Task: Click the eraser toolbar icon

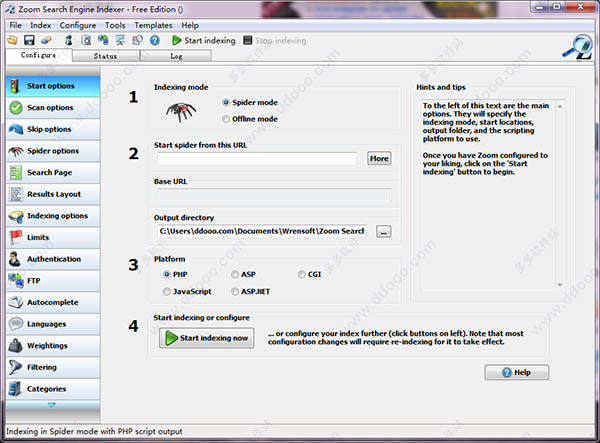Action: coord(46,40)
